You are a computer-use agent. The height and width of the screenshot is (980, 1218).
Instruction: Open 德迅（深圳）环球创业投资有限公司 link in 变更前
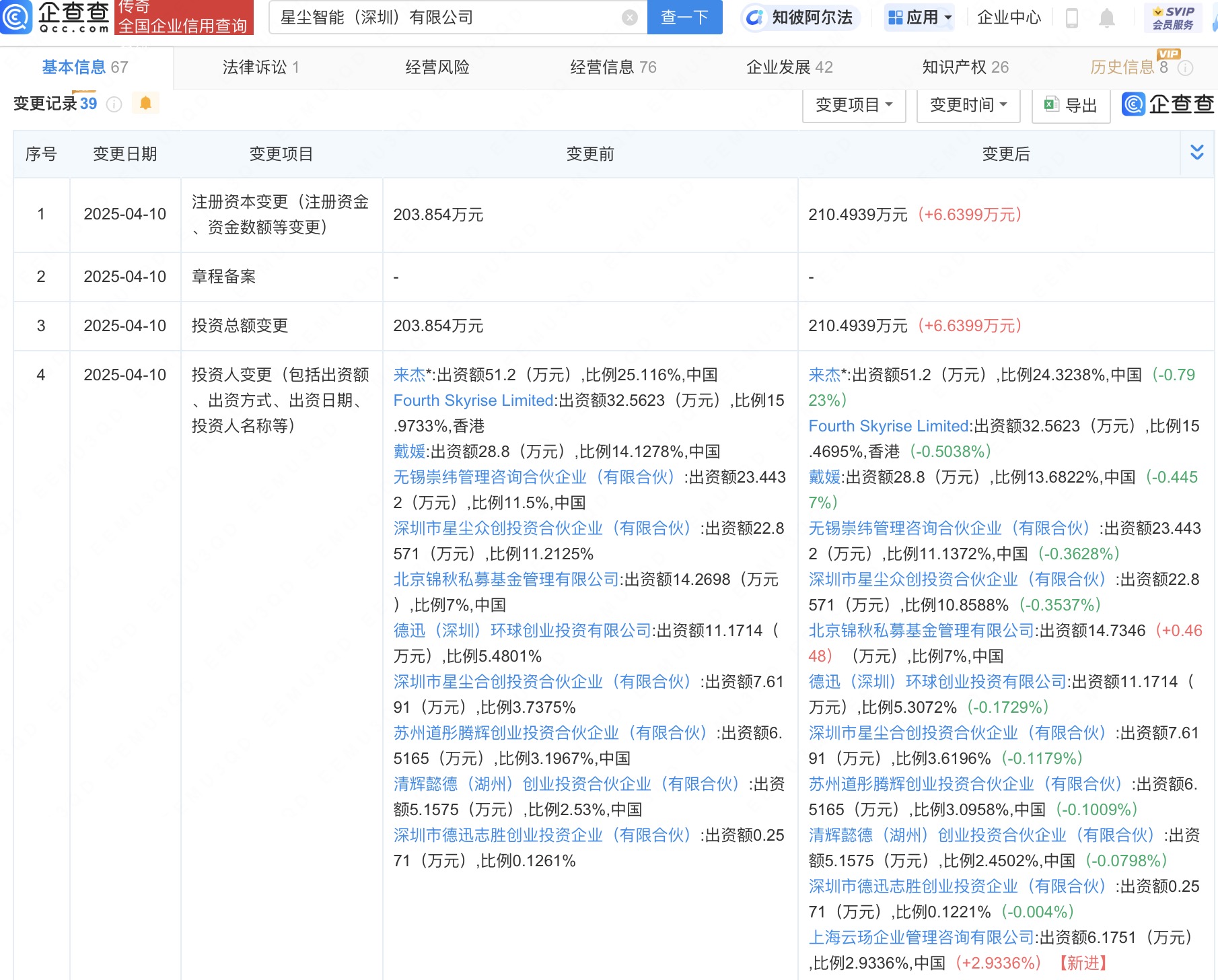[x=522, y=631]
